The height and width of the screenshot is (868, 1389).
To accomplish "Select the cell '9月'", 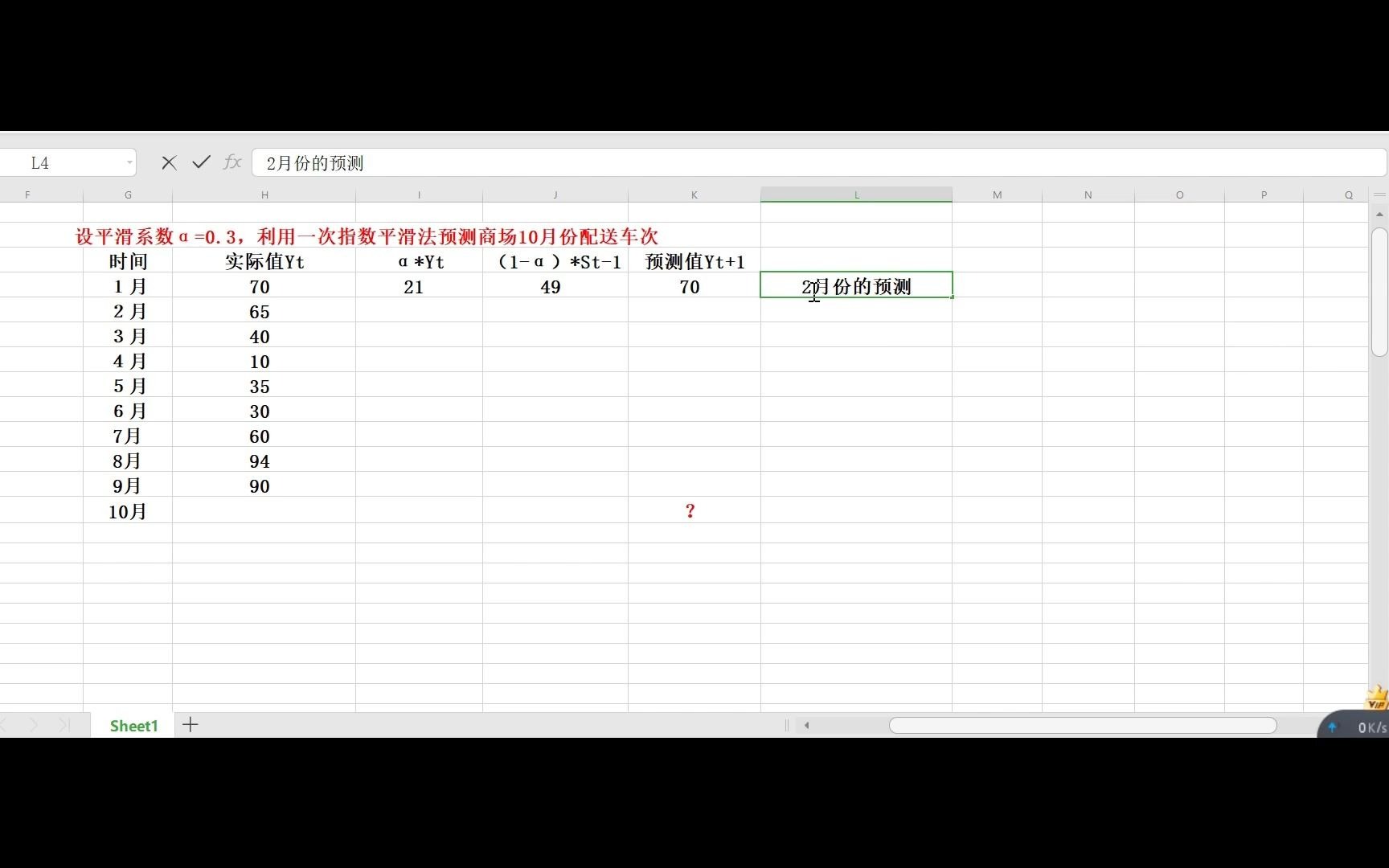I will (128, 485).
